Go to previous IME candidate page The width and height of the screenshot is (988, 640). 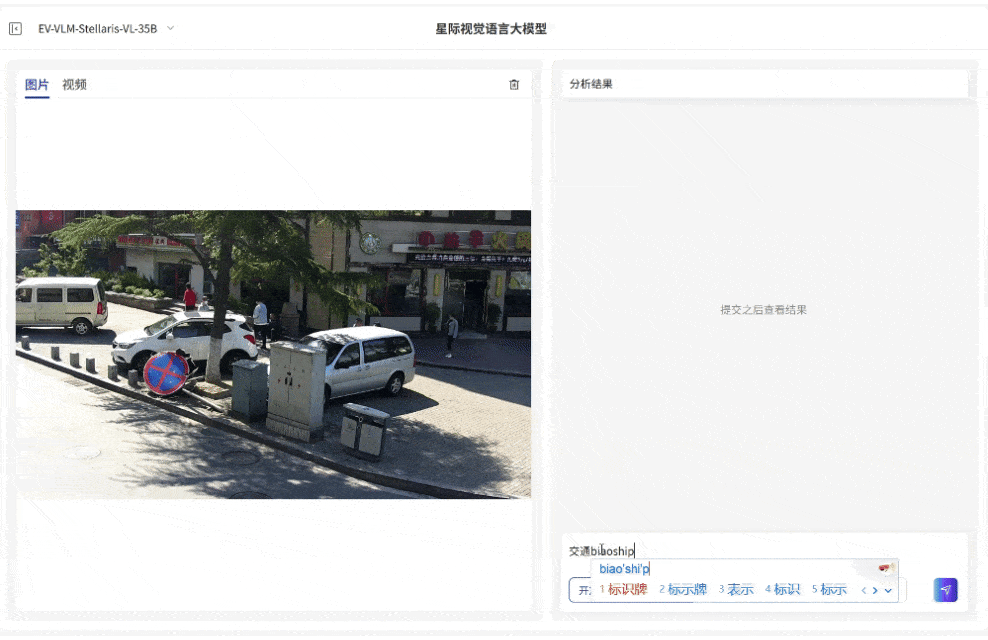[x=864, y=590]
